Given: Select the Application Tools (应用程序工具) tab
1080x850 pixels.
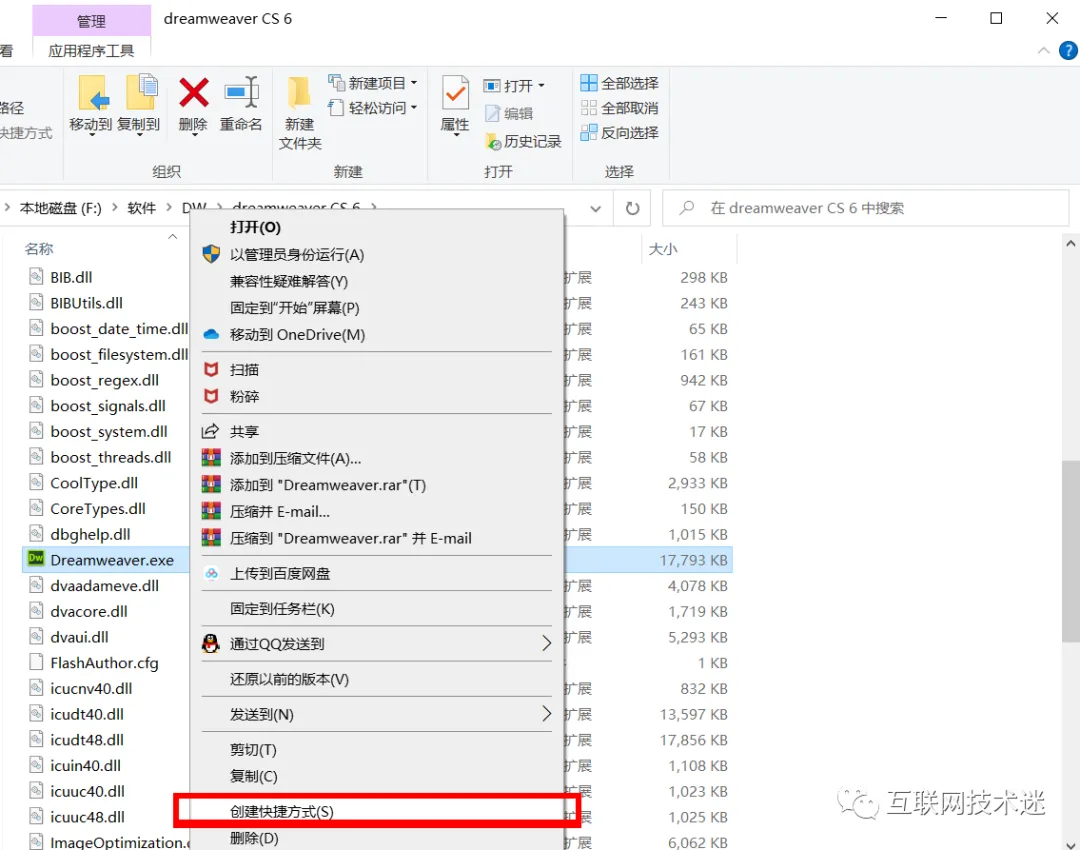Looking at the screenshot, I should pyautogui.click(x=92, y=51).
